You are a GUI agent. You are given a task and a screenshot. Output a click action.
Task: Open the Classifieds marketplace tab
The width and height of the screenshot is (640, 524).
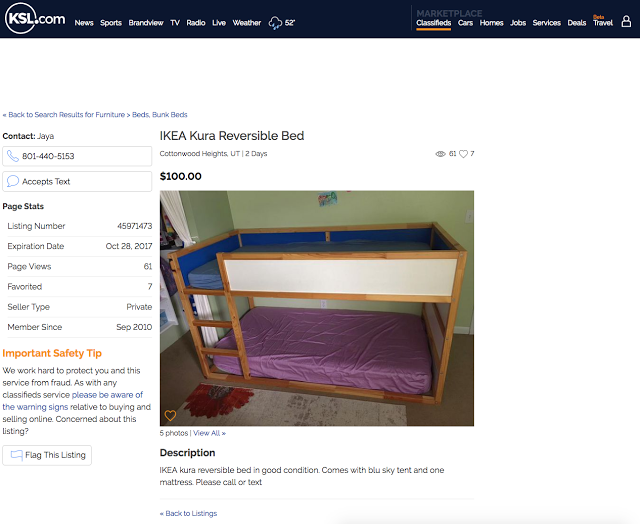pos(433,23)
